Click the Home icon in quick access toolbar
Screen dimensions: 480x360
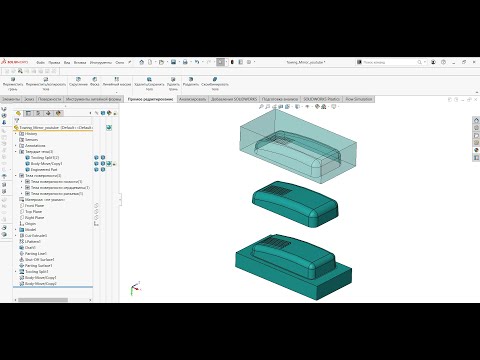pyautogui.click(x=142, y=62)
